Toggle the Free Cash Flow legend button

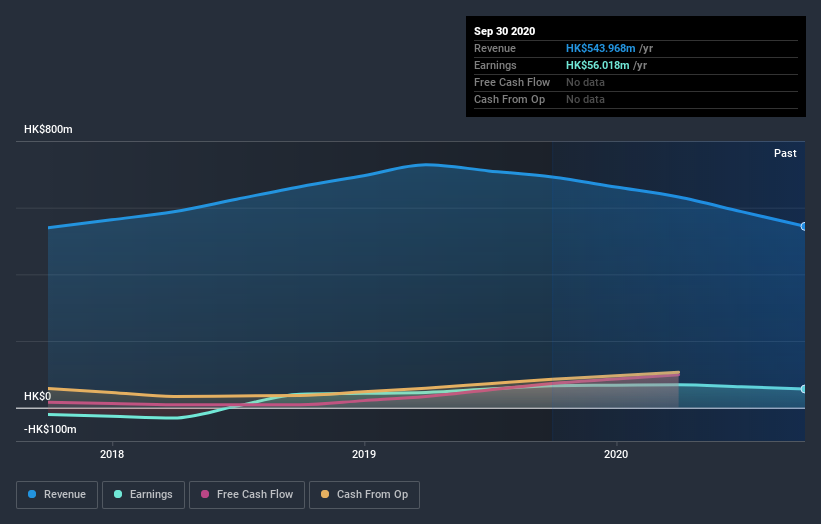click(247, 495)
